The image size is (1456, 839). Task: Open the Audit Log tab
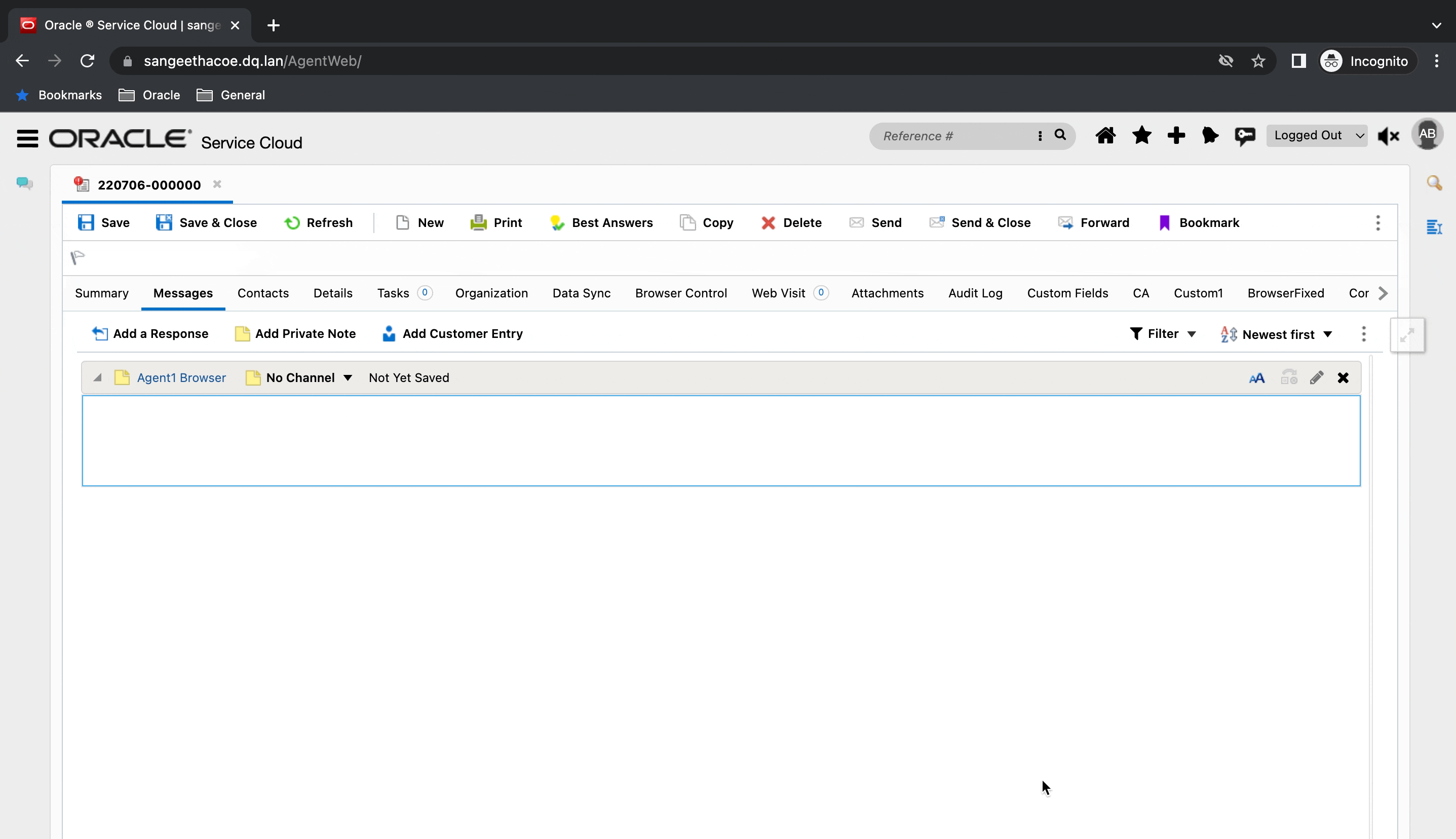pos(975,293)
